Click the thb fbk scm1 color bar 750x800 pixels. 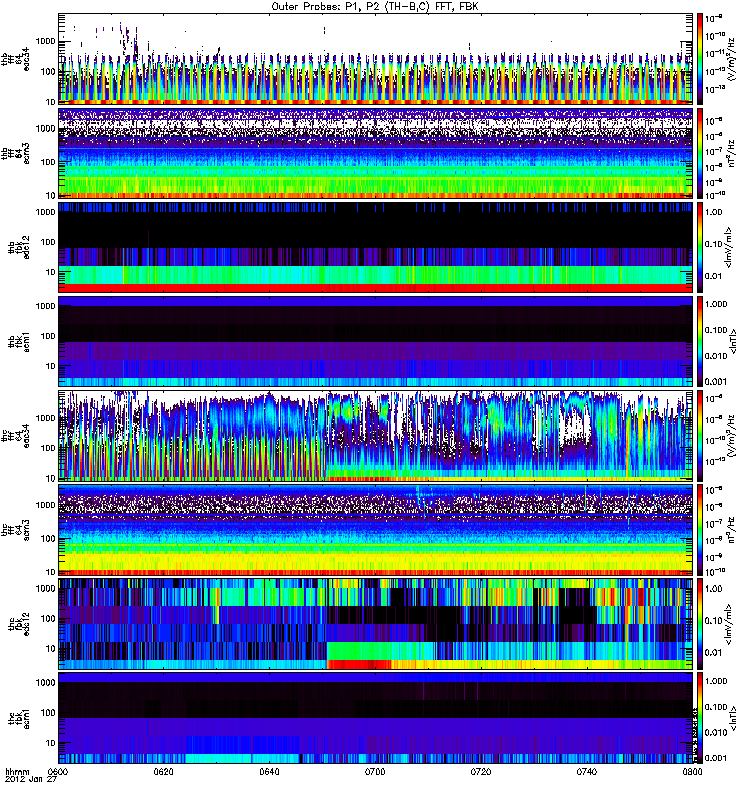[700, 341]
